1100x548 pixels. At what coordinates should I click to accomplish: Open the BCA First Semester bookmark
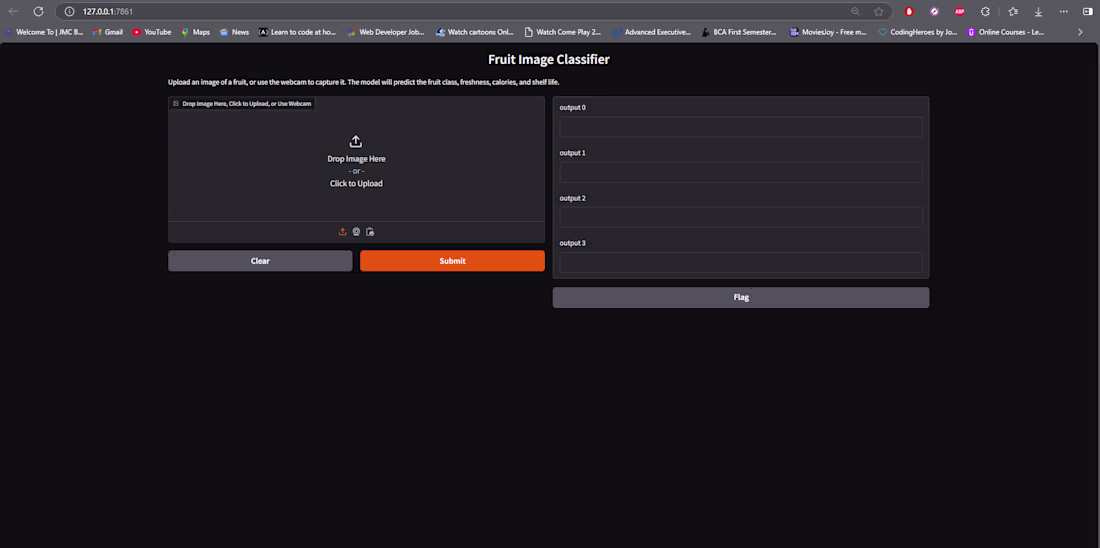(739, 32)
